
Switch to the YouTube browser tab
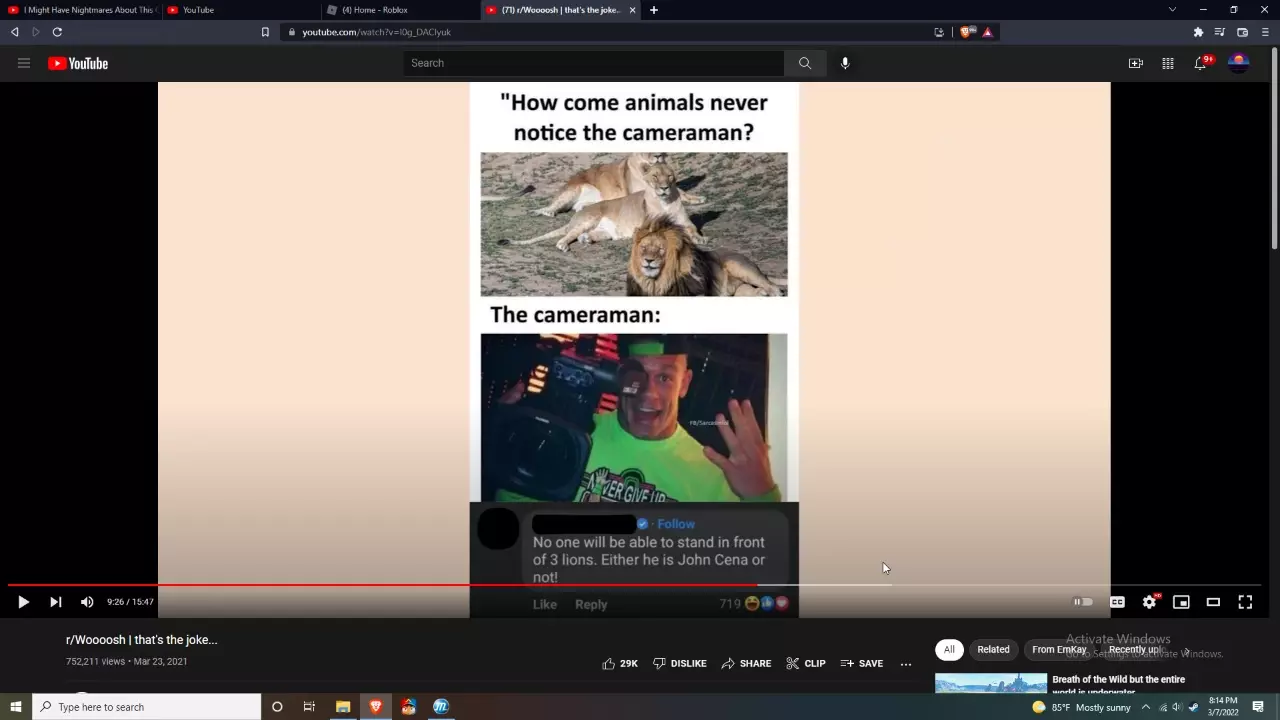(240, 10)
